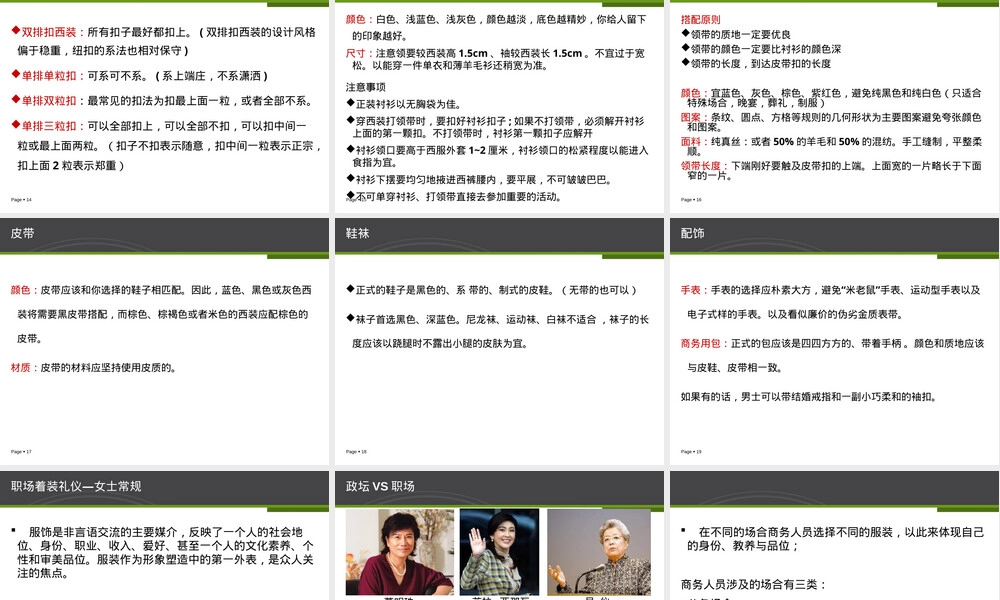This screenshot has height=600, width=1000.
Task: Select the tie 搭配原则 slide (Page 16)
Action: (x=834, y=106)
